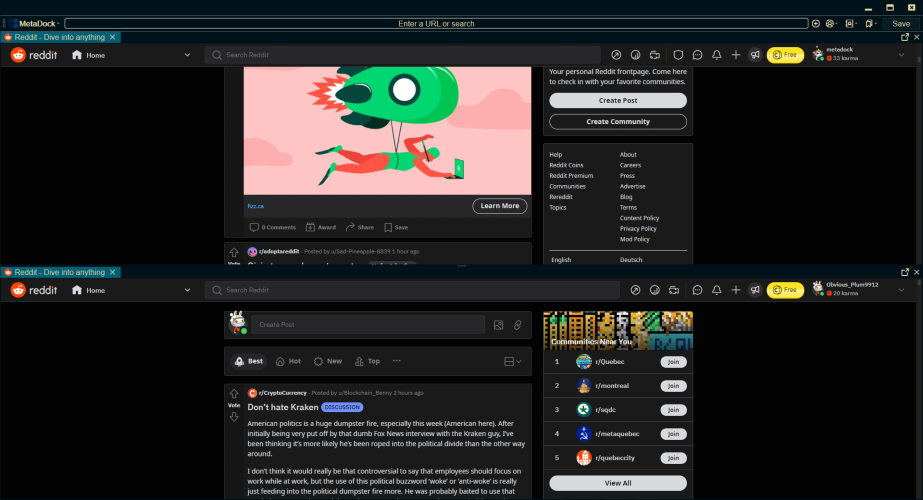Join r/sqdc community
Screen dimensions: 923x500
673,410
